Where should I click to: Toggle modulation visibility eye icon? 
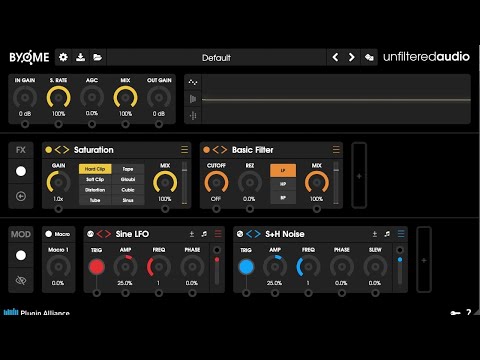click(21, 280)
